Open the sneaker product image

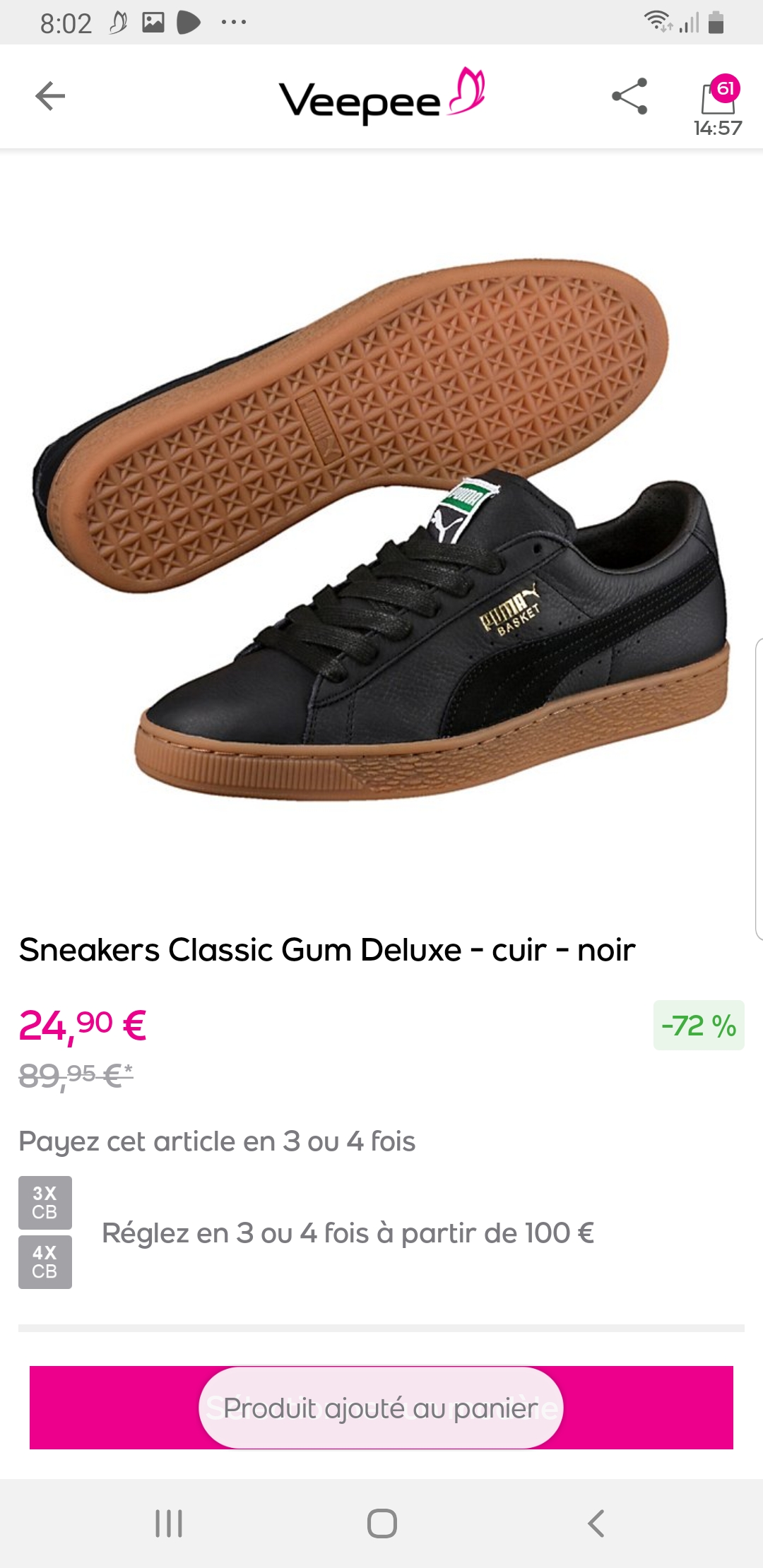point(381,530)
